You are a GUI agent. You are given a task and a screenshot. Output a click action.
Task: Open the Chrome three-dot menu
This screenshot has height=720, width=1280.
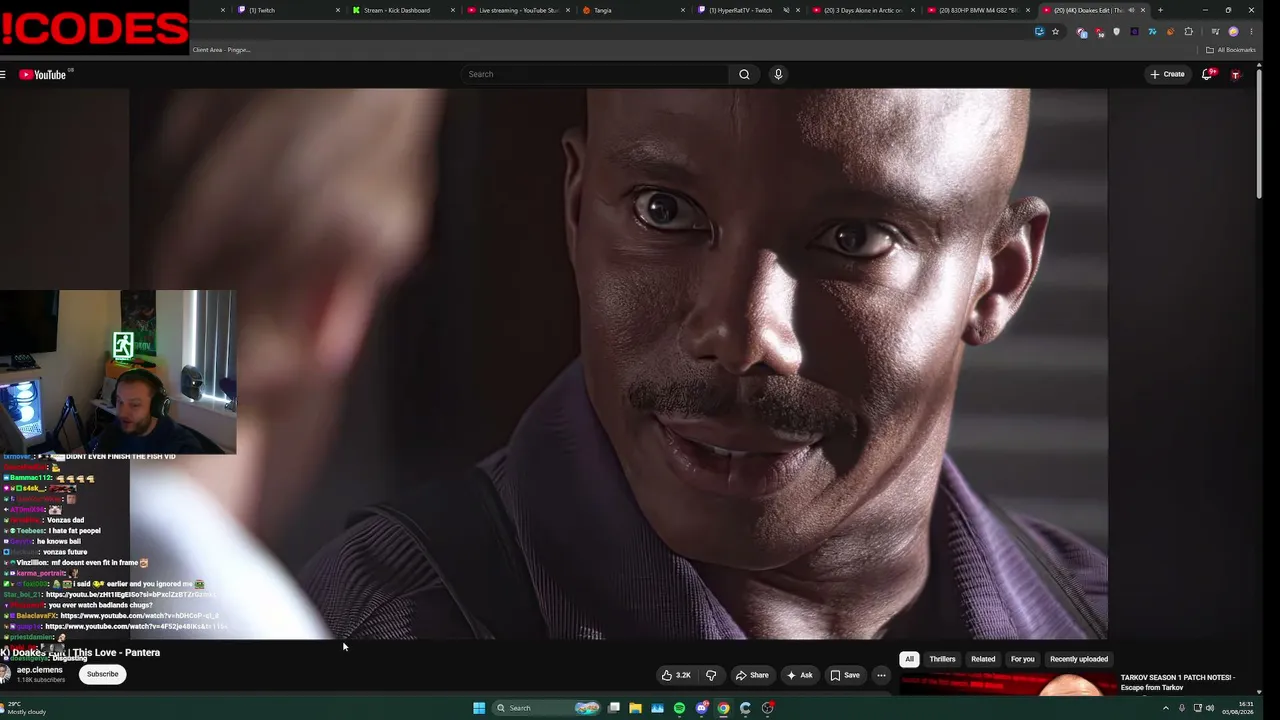(1251, 32)
